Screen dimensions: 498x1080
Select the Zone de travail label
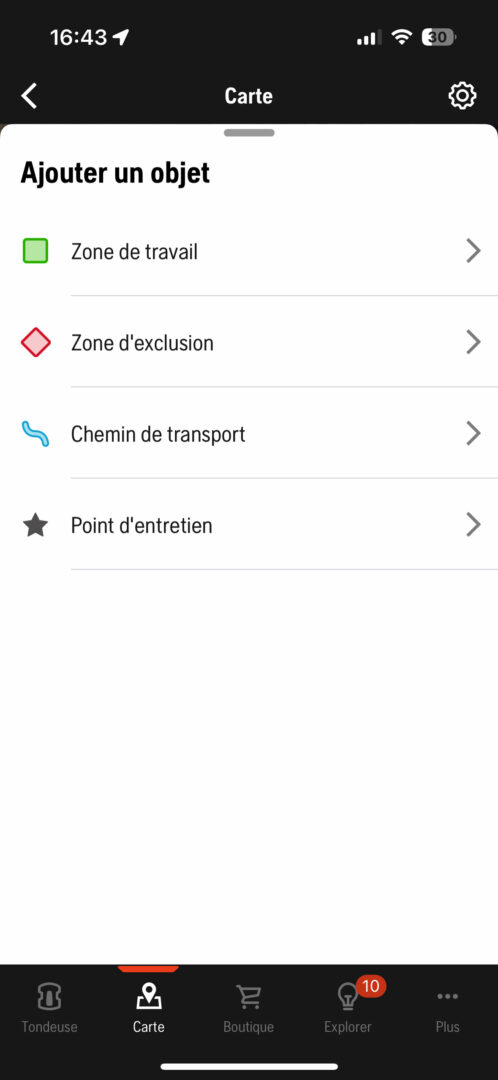pos(134,251)
